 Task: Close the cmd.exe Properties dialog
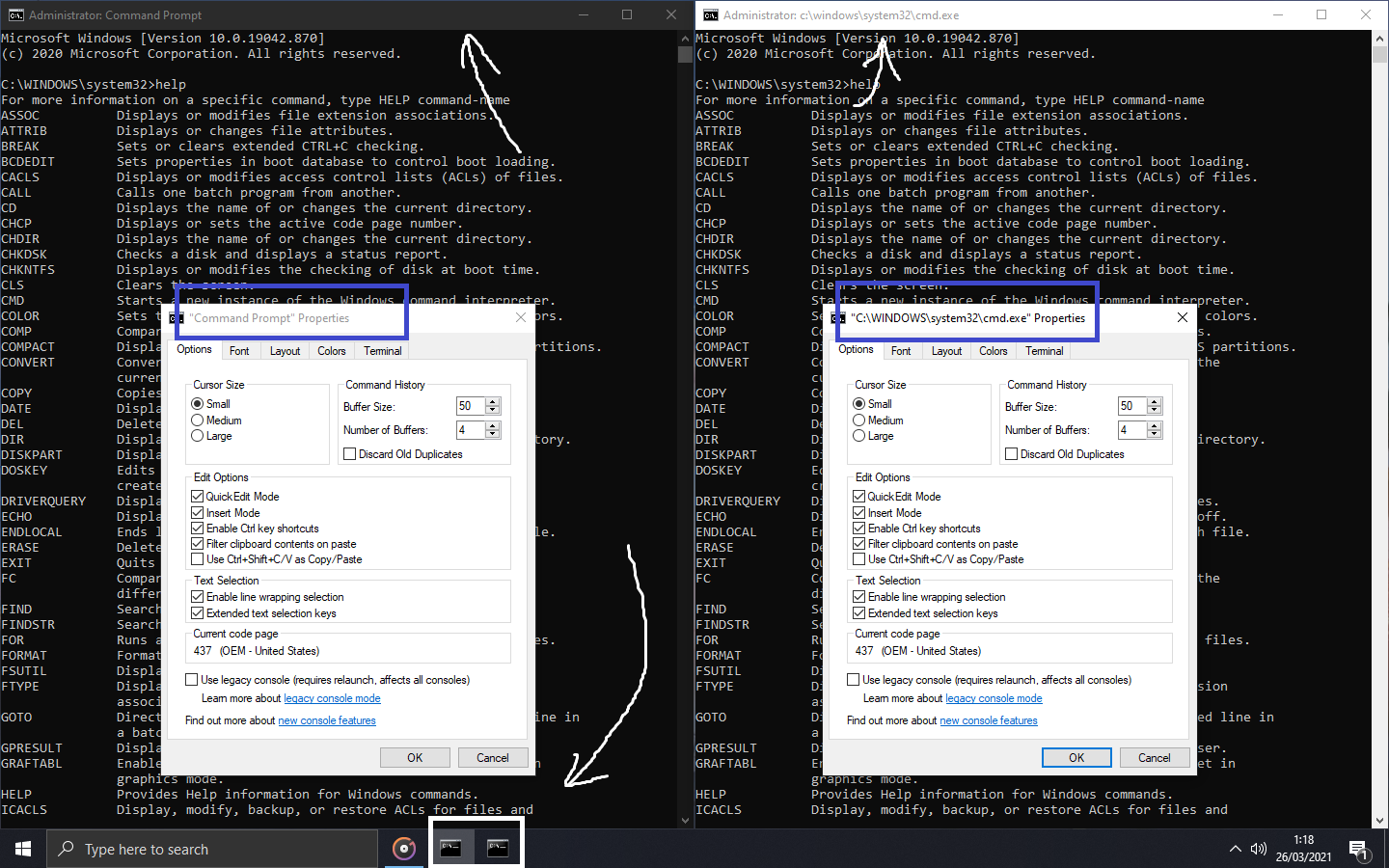coord(1183,317)
